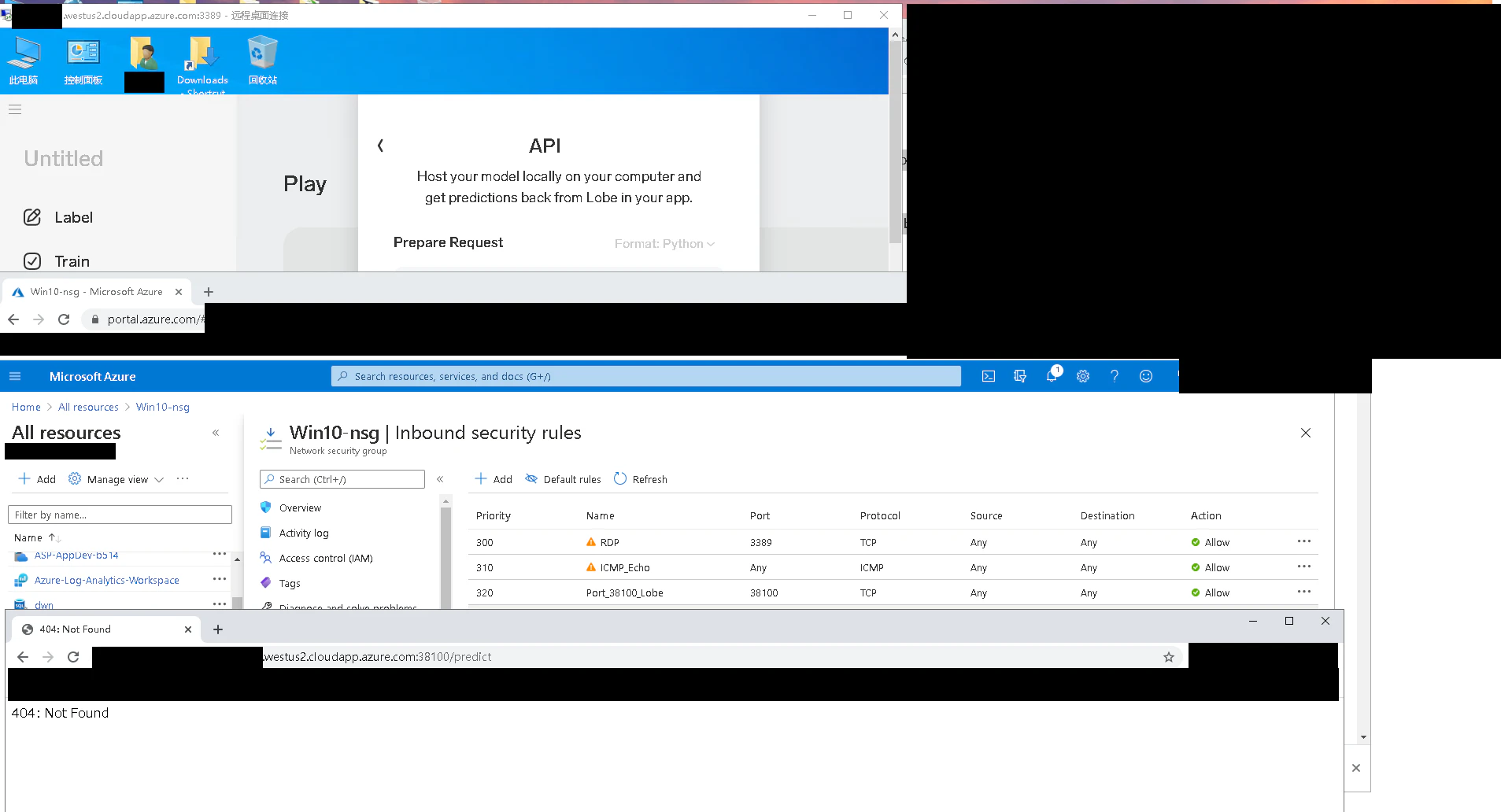
Task: Reload the portal.azure.com browser page
Action: [64, 319]
